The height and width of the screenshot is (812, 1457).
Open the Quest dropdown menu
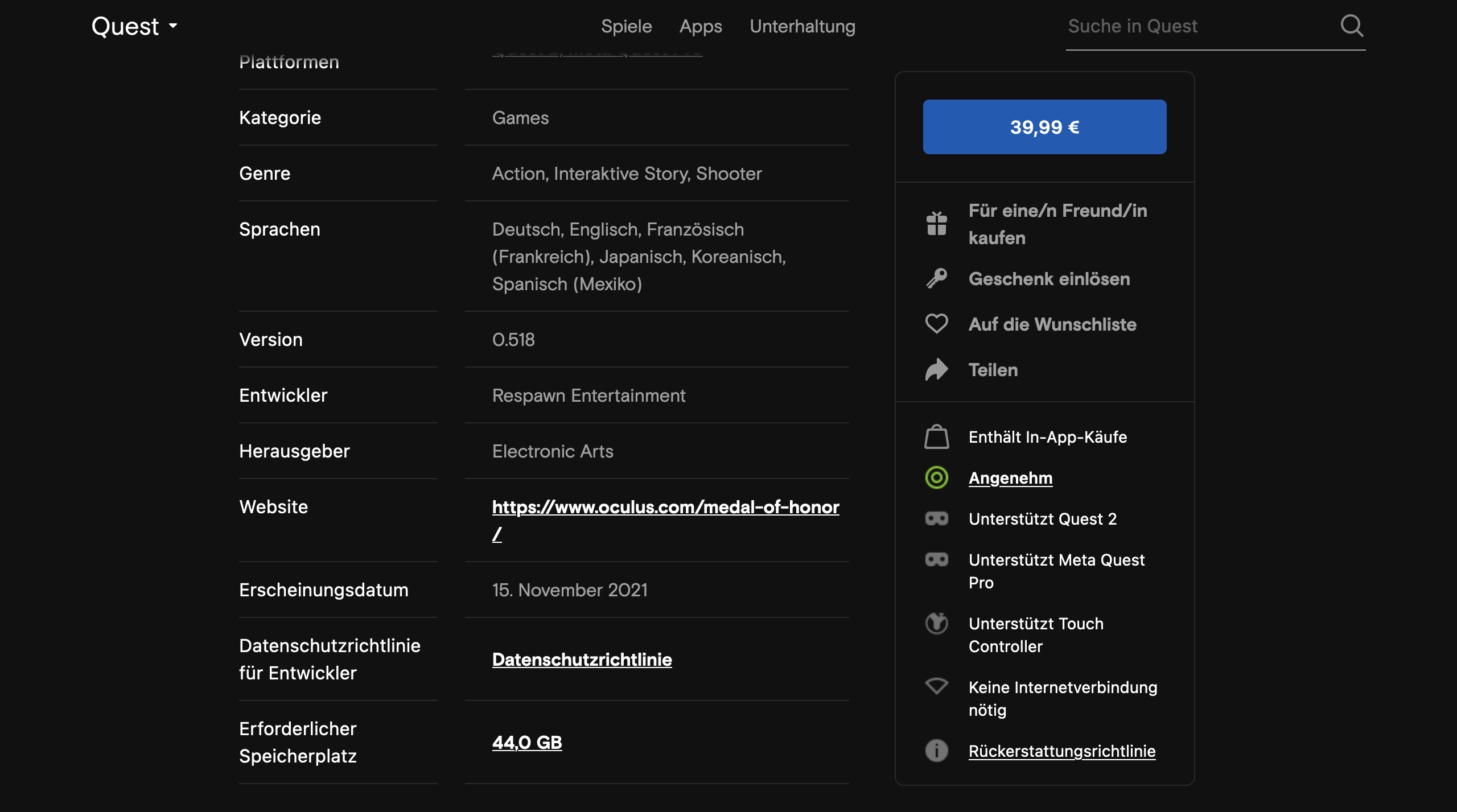click(x=134, y=26)
